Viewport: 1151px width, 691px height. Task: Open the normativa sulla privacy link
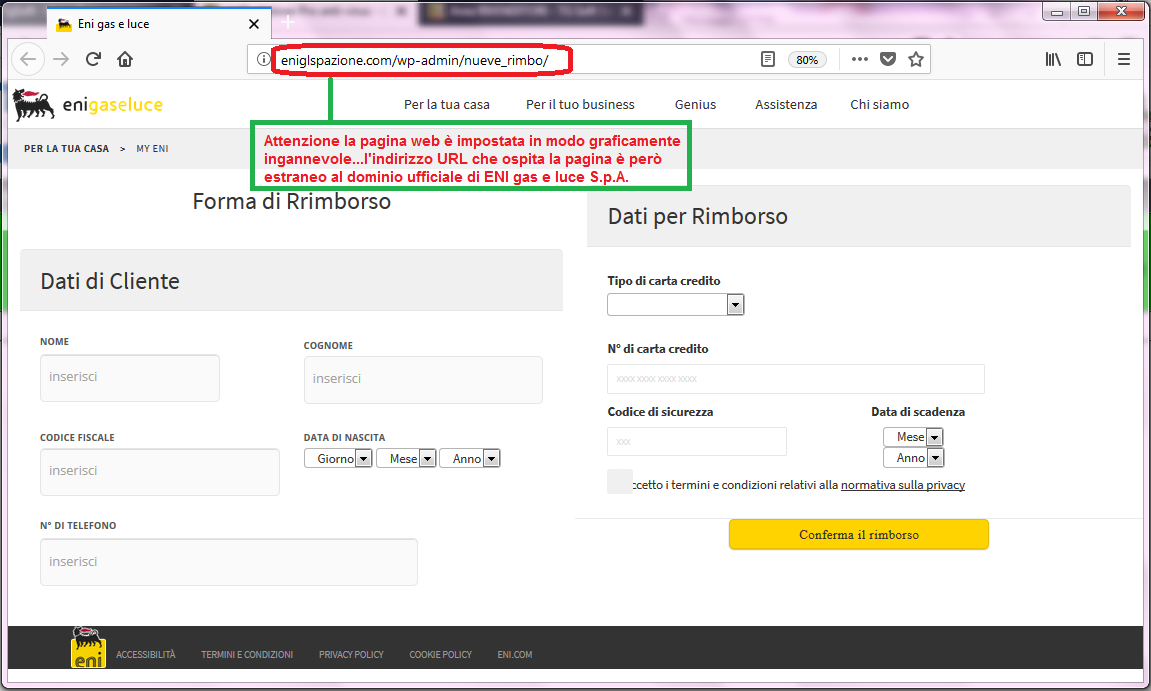[x=902, y=485]
